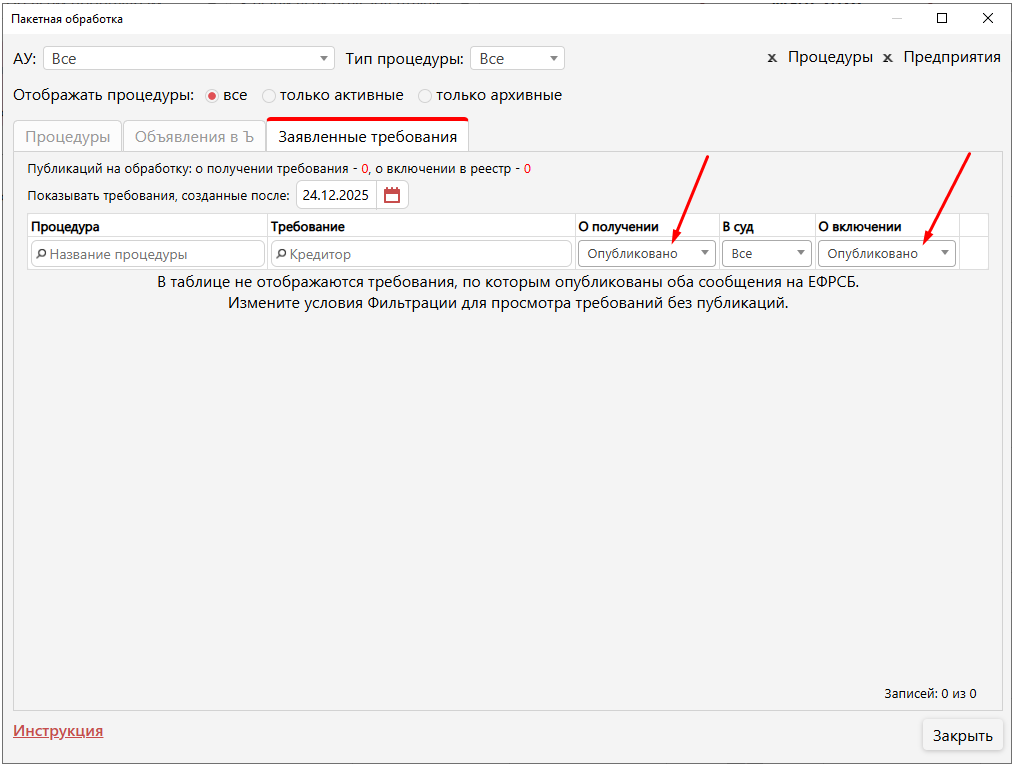Screen dimensions: 1014x766
Task: Switch to the Процедуры tab
Action: [67, 137]
